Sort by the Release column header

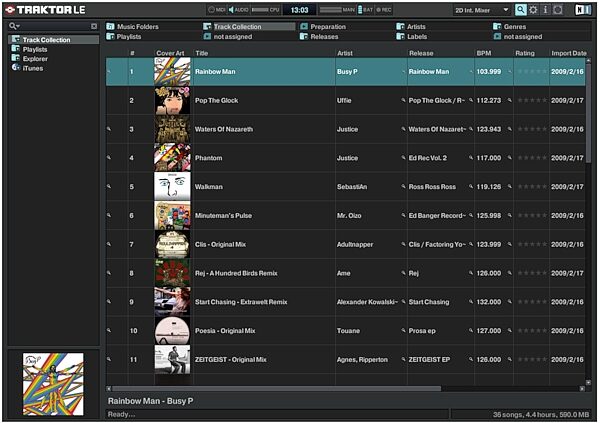pyautogui.click(x=421, y=53)
